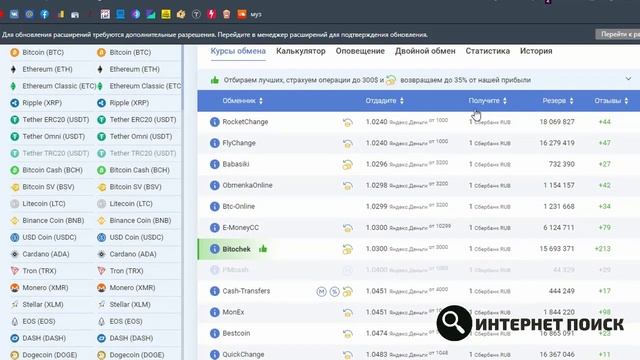Open info icon for Bestcoin
The width and height of the screenshot is (640, 360).
click(215, 333)
